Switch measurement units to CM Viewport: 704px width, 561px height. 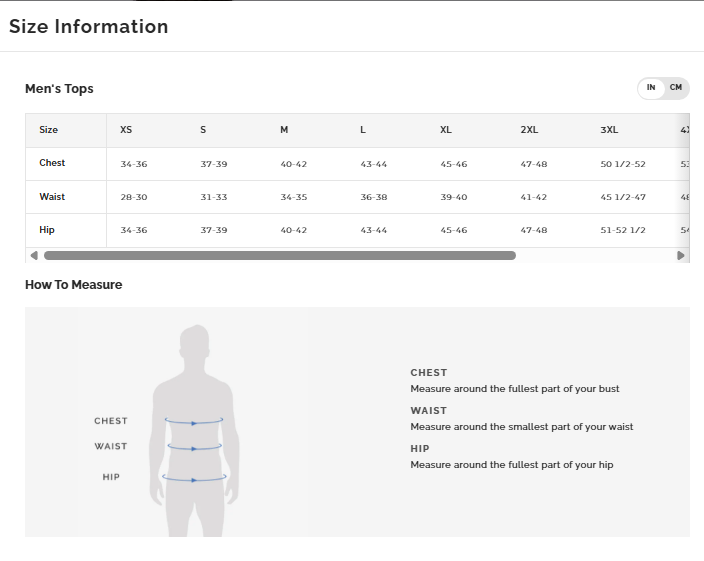click(x=676, y=88)
